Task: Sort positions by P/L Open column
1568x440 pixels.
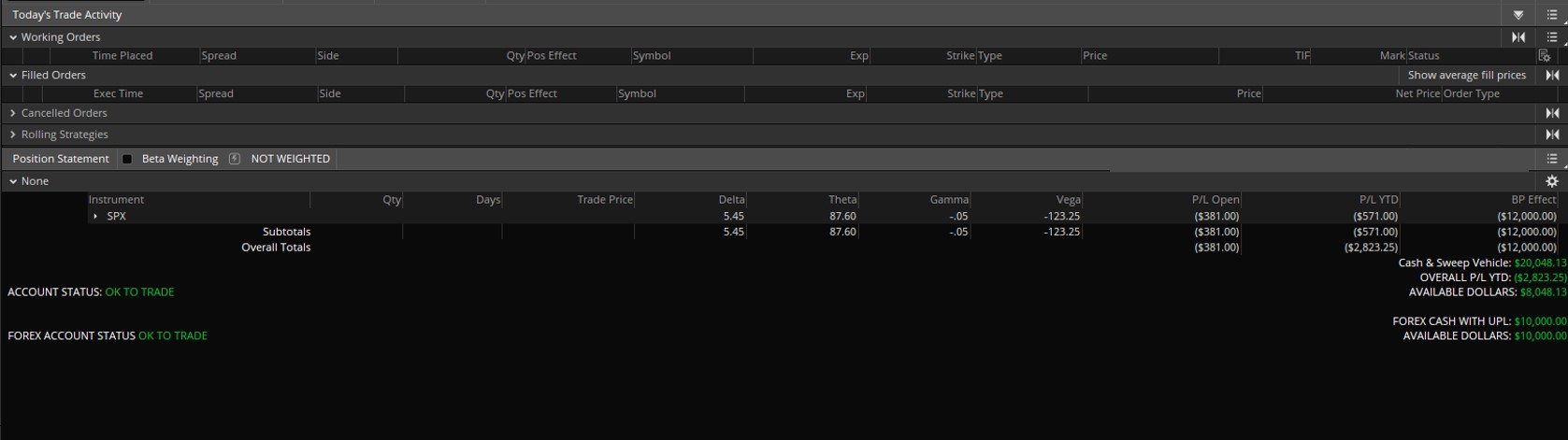Action: (1215, 199)
